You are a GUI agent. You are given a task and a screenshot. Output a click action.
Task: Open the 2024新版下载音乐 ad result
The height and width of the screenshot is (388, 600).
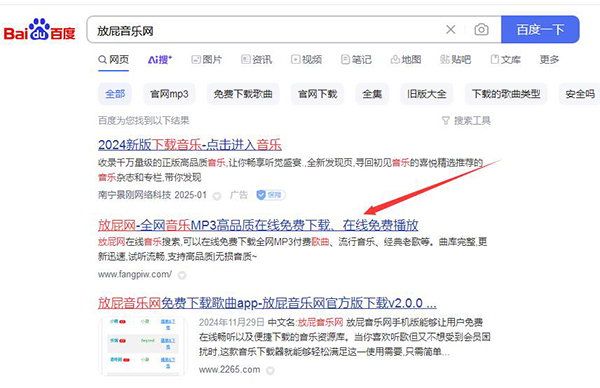pyautogui.click(x=190, y=145)
